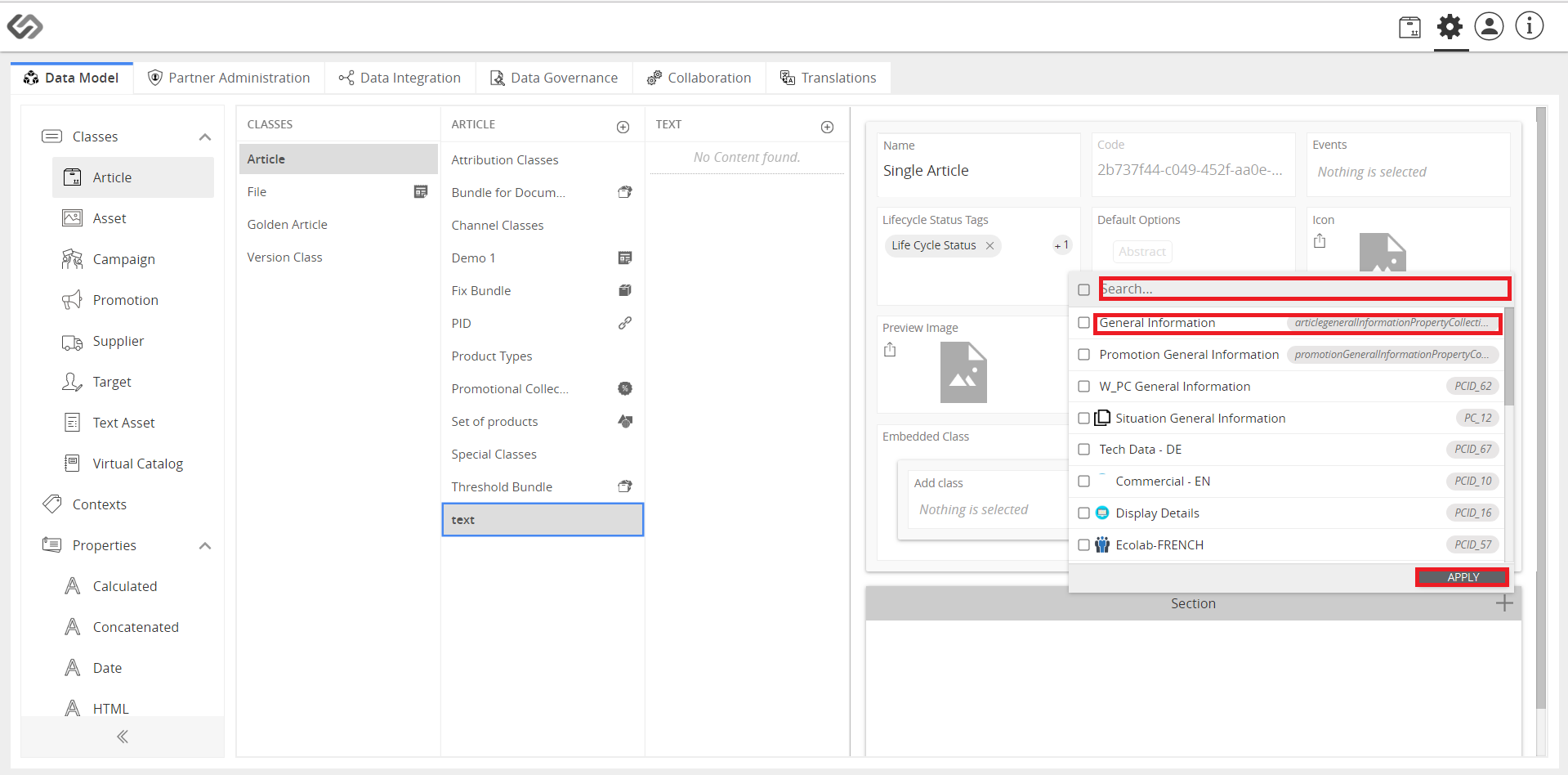The height and width of the screenshot is (775, 1568).
Task: Select the Virtual Catalog icon
Action: click(x=73, y=464)
